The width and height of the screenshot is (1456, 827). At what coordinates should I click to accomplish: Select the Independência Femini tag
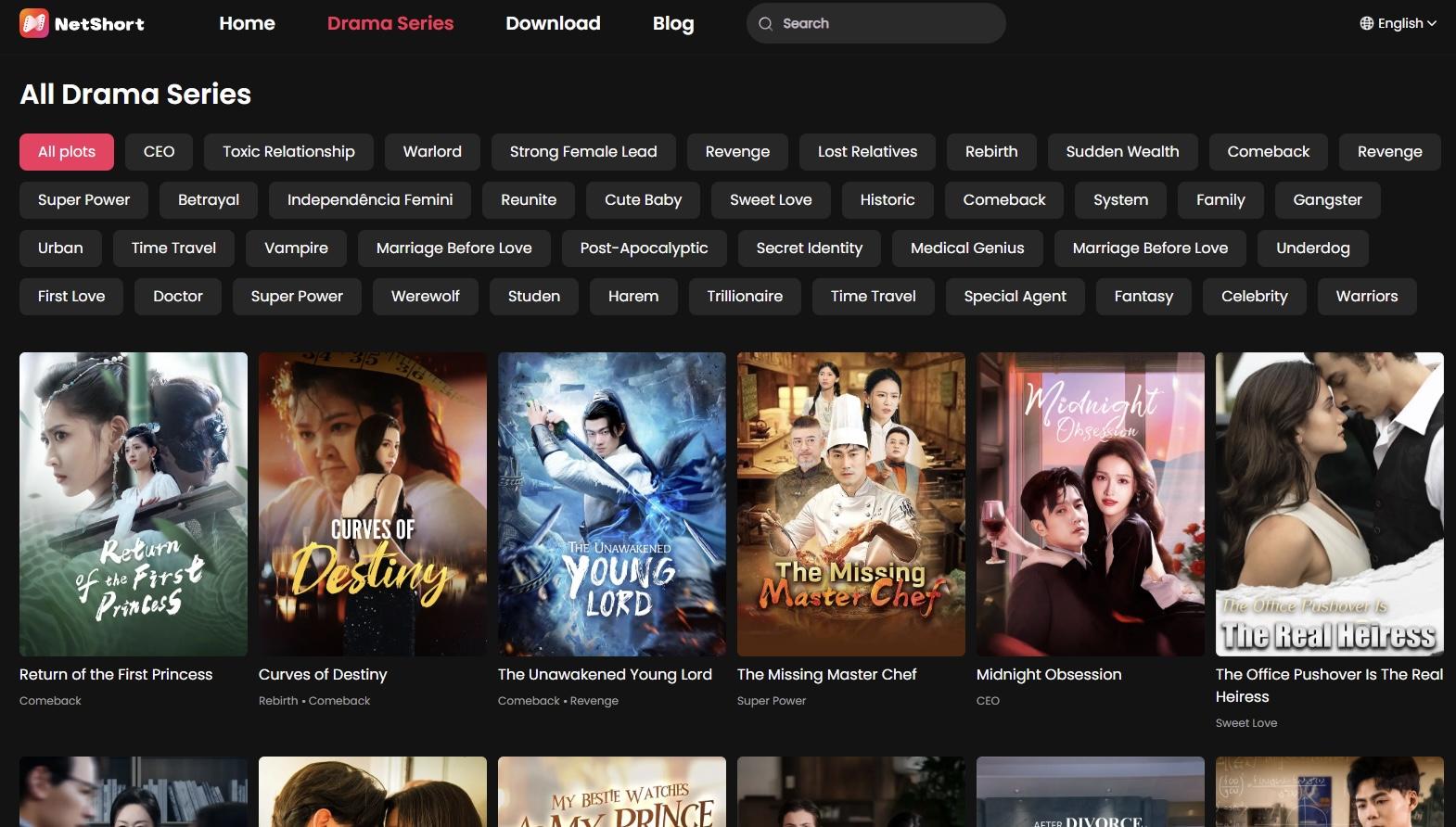point(370,200)
